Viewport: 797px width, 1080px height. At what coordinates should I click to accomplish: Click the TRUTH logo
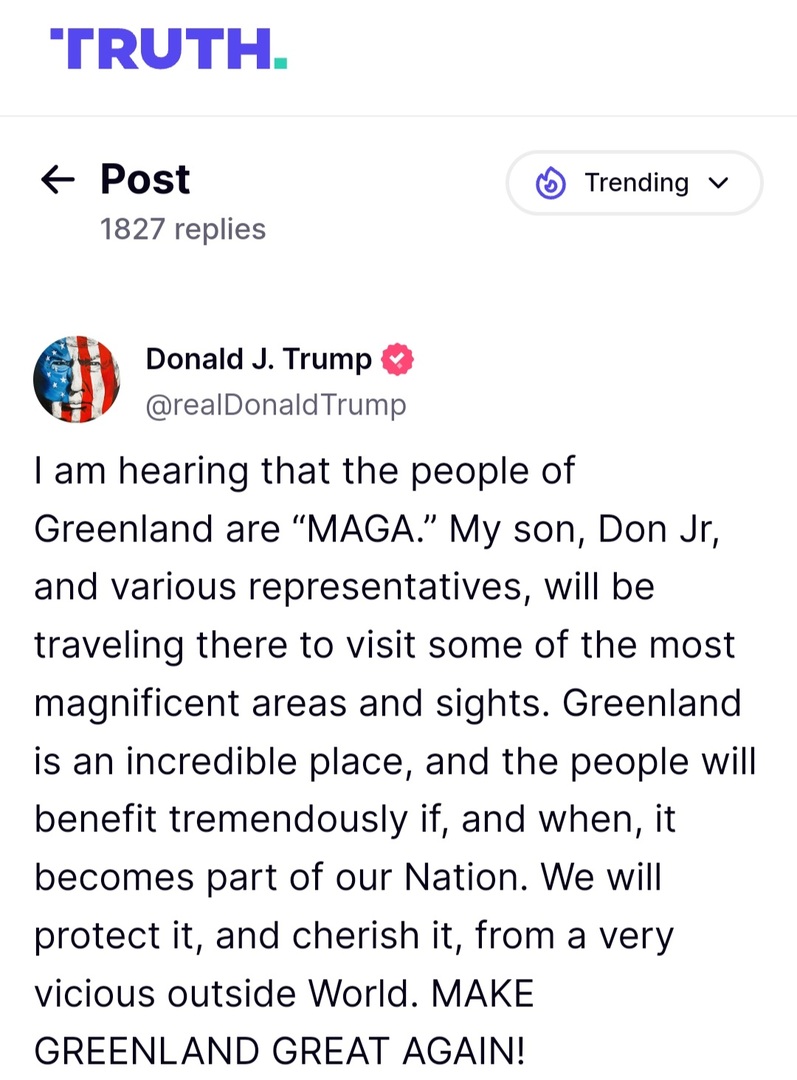[165, 52]
